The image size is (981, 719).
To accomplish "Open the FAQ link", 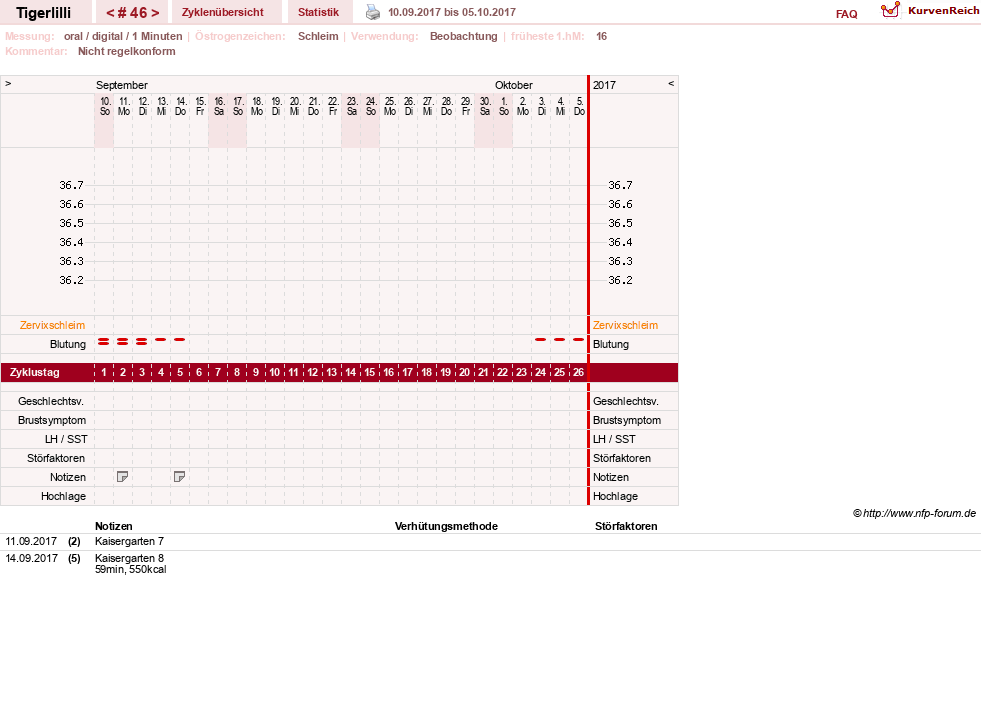I will point(846,14).
